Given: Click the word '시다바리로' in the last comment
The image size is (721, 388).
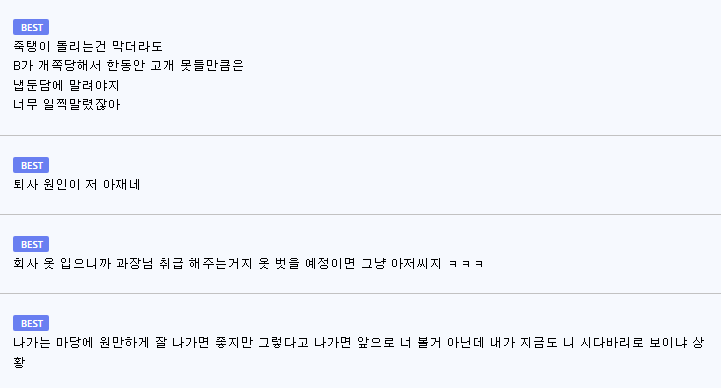Looking at the screenshot, I should (612, 342).
